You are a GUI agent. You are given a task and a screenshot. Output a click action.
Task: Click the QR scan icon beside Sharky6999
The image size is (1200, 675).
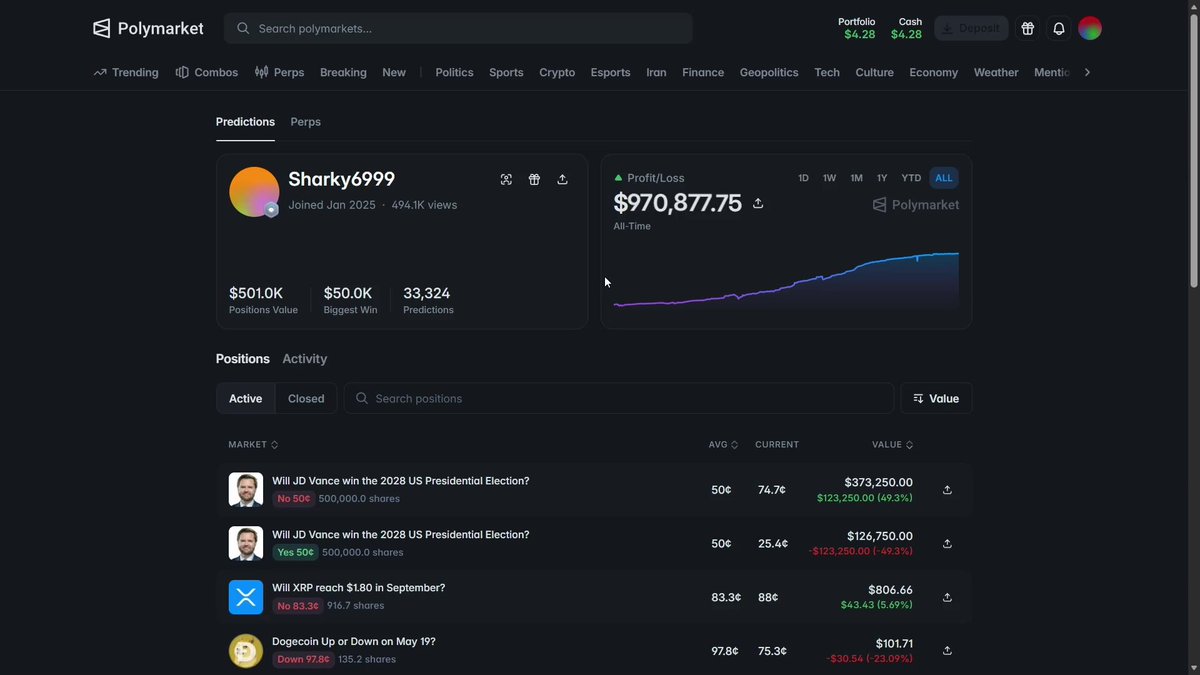pos(506,179)
